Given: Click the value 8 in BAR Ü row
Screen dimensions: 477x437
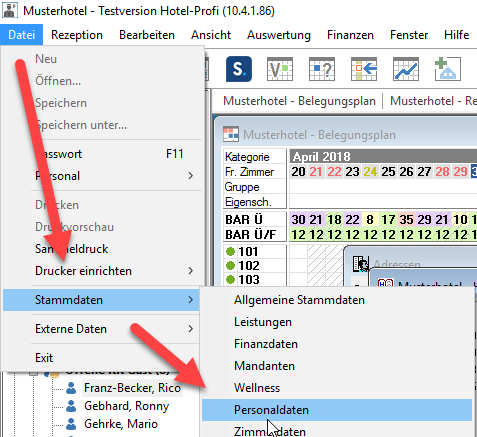Looking at the screenshot, I should 370,219.
